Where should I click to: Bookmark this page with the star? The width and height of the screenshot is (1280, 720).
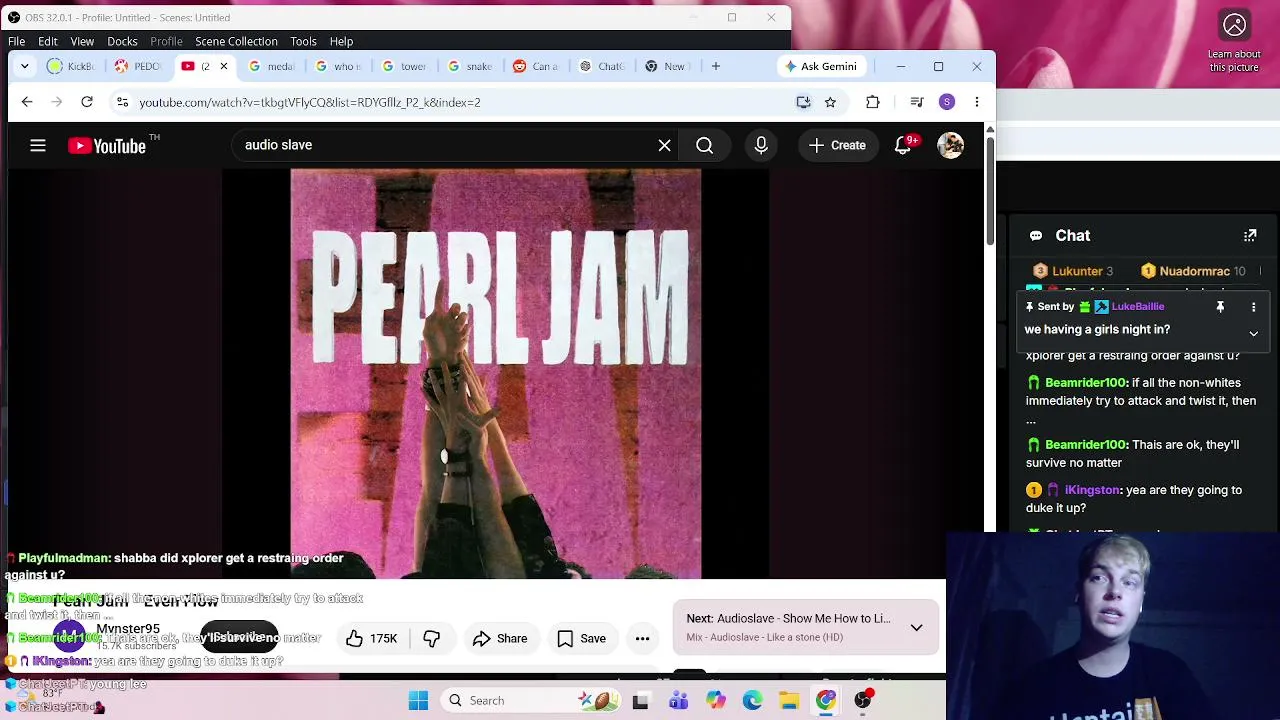[x=830, y=102]
